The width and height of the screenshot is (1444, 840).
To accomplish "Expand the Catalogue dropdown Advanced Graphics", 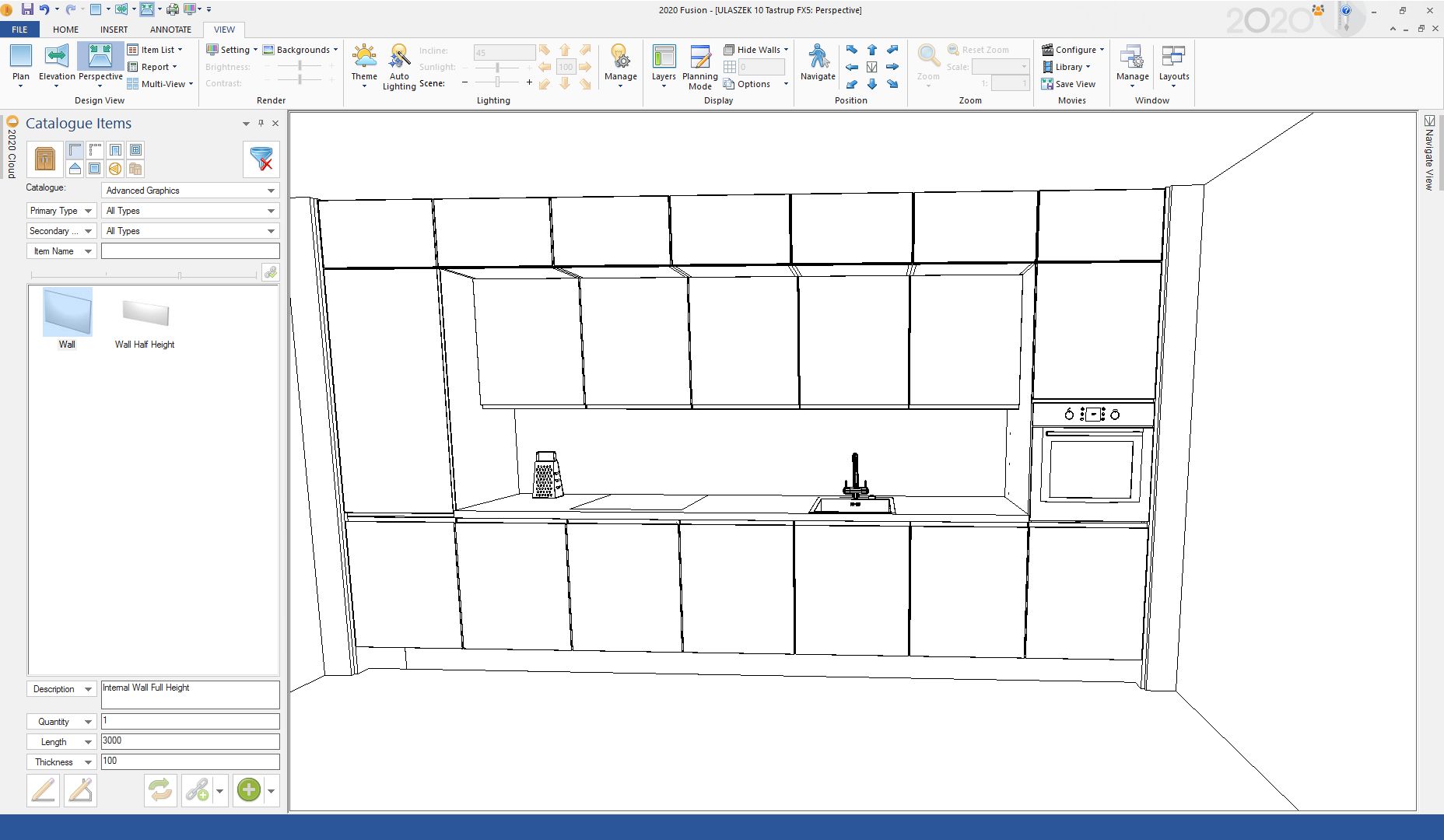I will (x=271, y=191).
